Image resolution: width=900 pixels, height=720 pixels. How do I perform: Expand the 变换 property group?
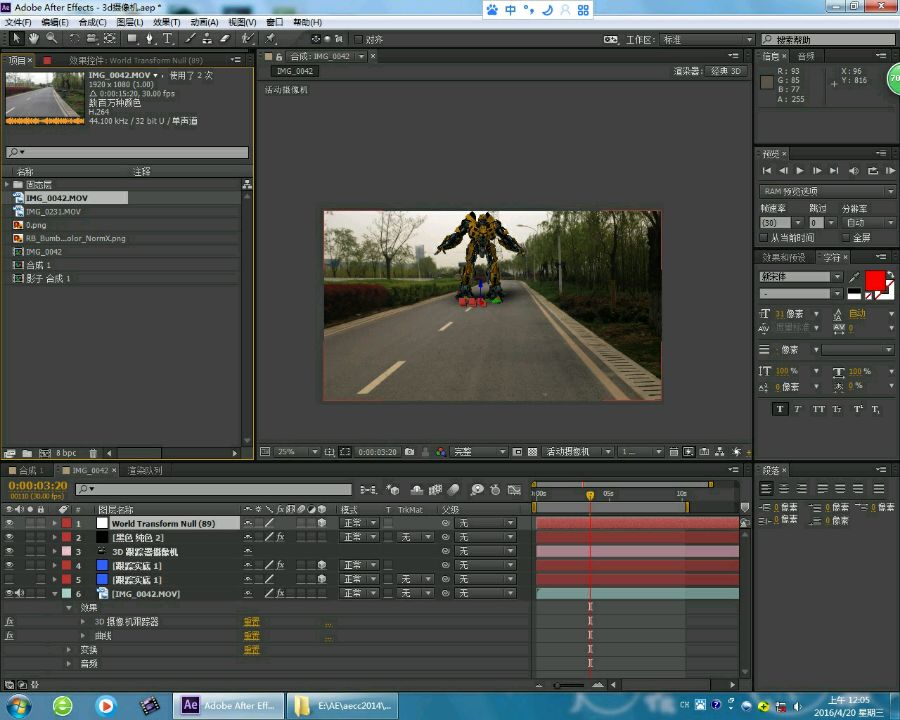tap(70, 650)
